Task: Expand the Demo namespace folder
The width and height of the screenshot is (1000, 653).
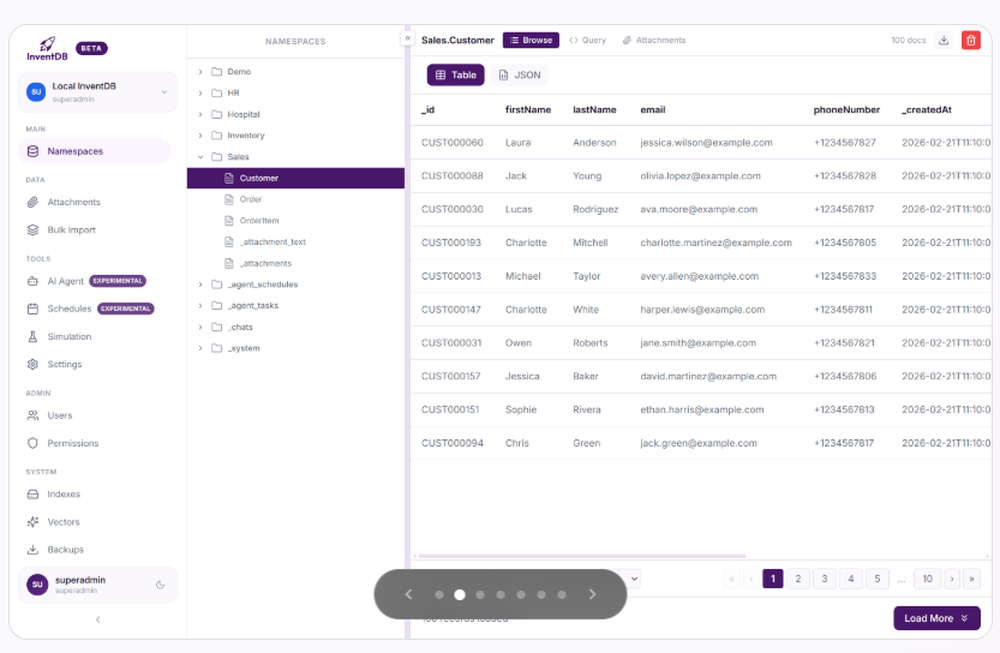Action: click(x=200, y=71)
